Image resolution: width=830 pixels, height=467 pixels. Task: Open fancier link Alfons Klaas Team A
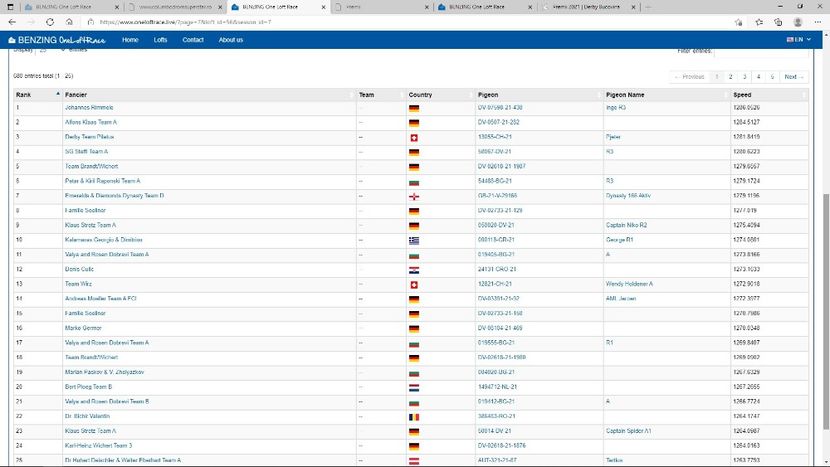click(x=91, y=122)
